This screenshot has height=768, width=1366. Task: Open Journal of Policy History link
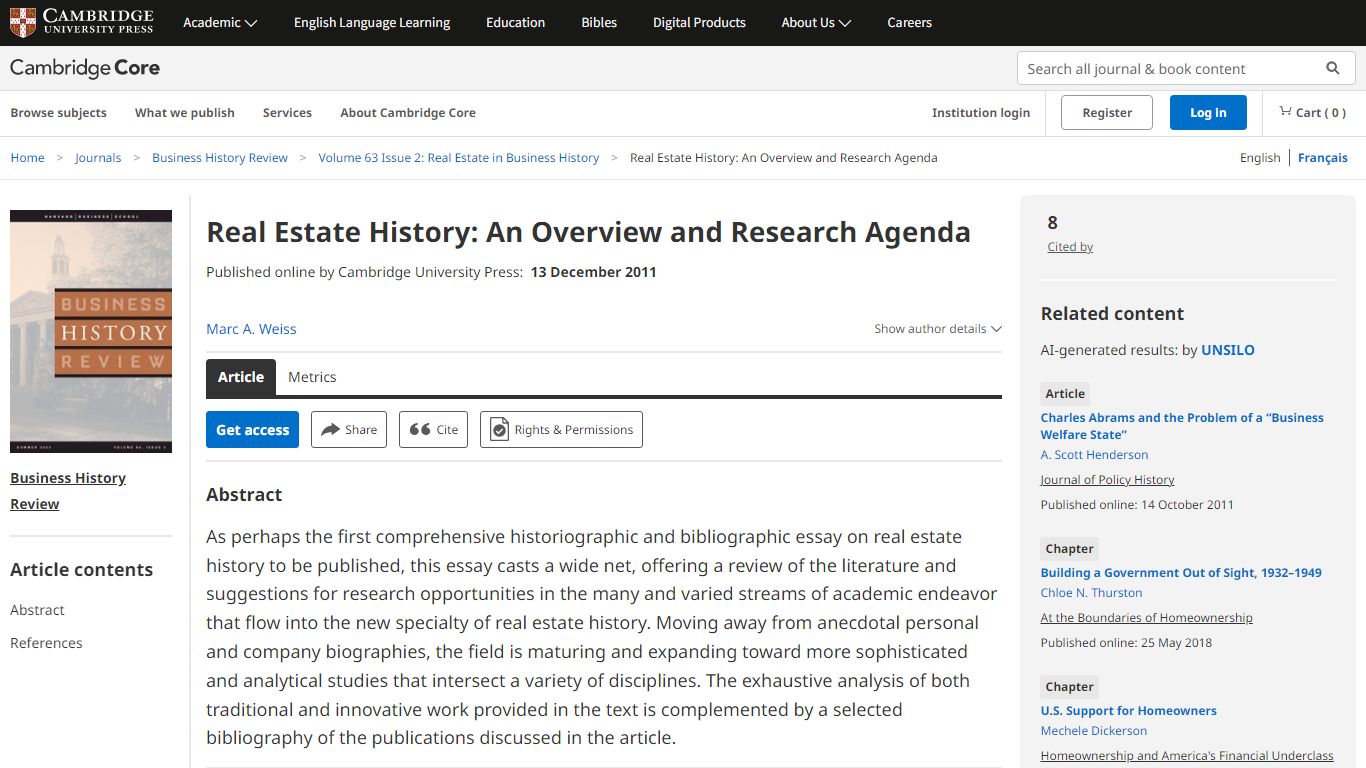(x=1107, y=480)
